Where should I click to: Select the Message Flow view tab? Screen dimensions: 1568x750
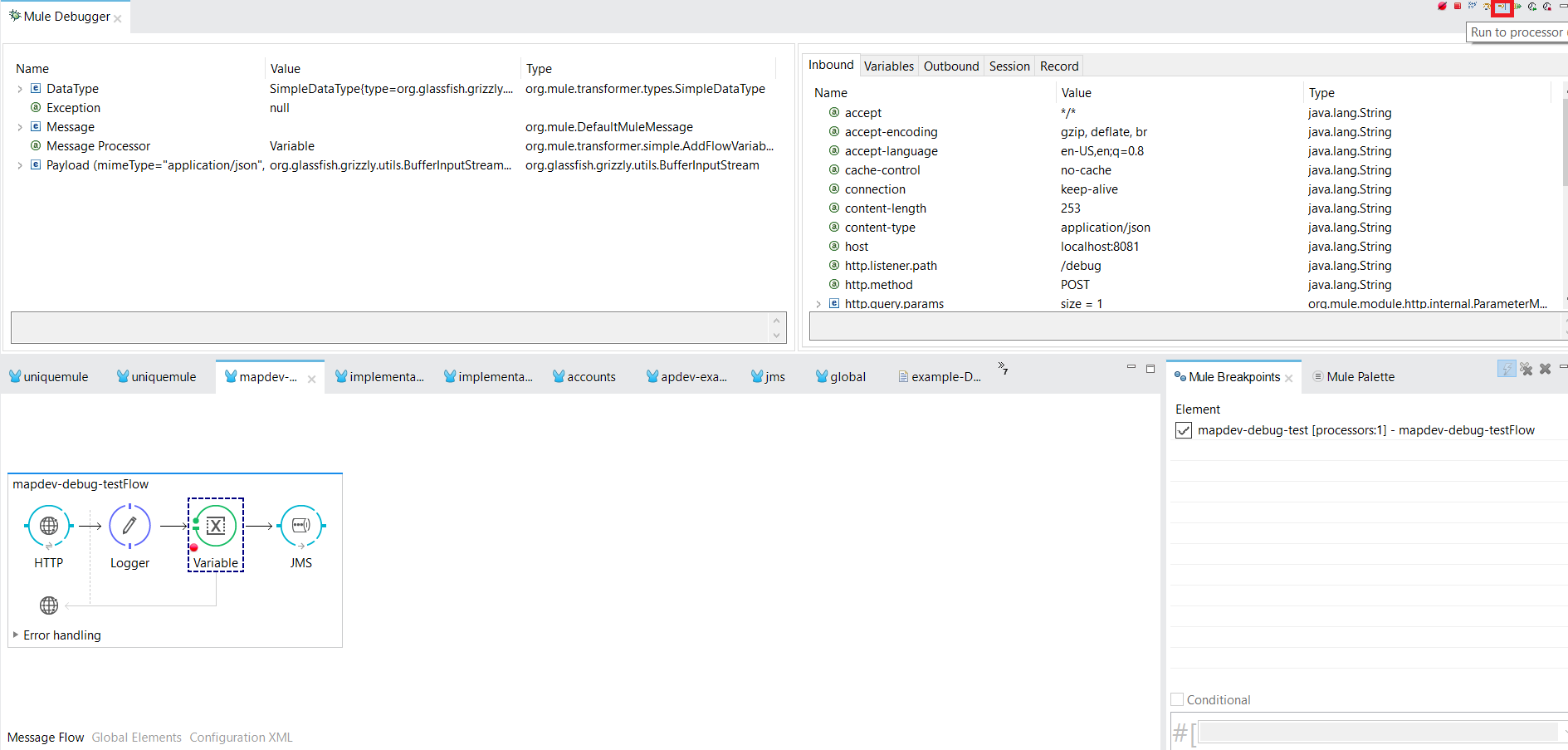46,738
